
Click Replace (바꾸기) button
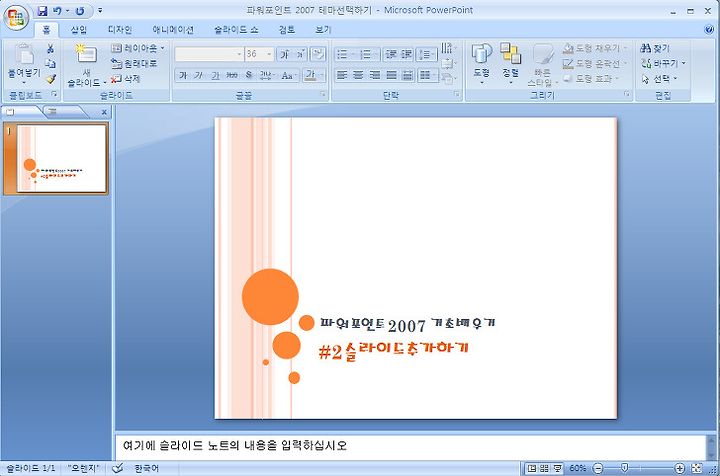tap(663, 63)
